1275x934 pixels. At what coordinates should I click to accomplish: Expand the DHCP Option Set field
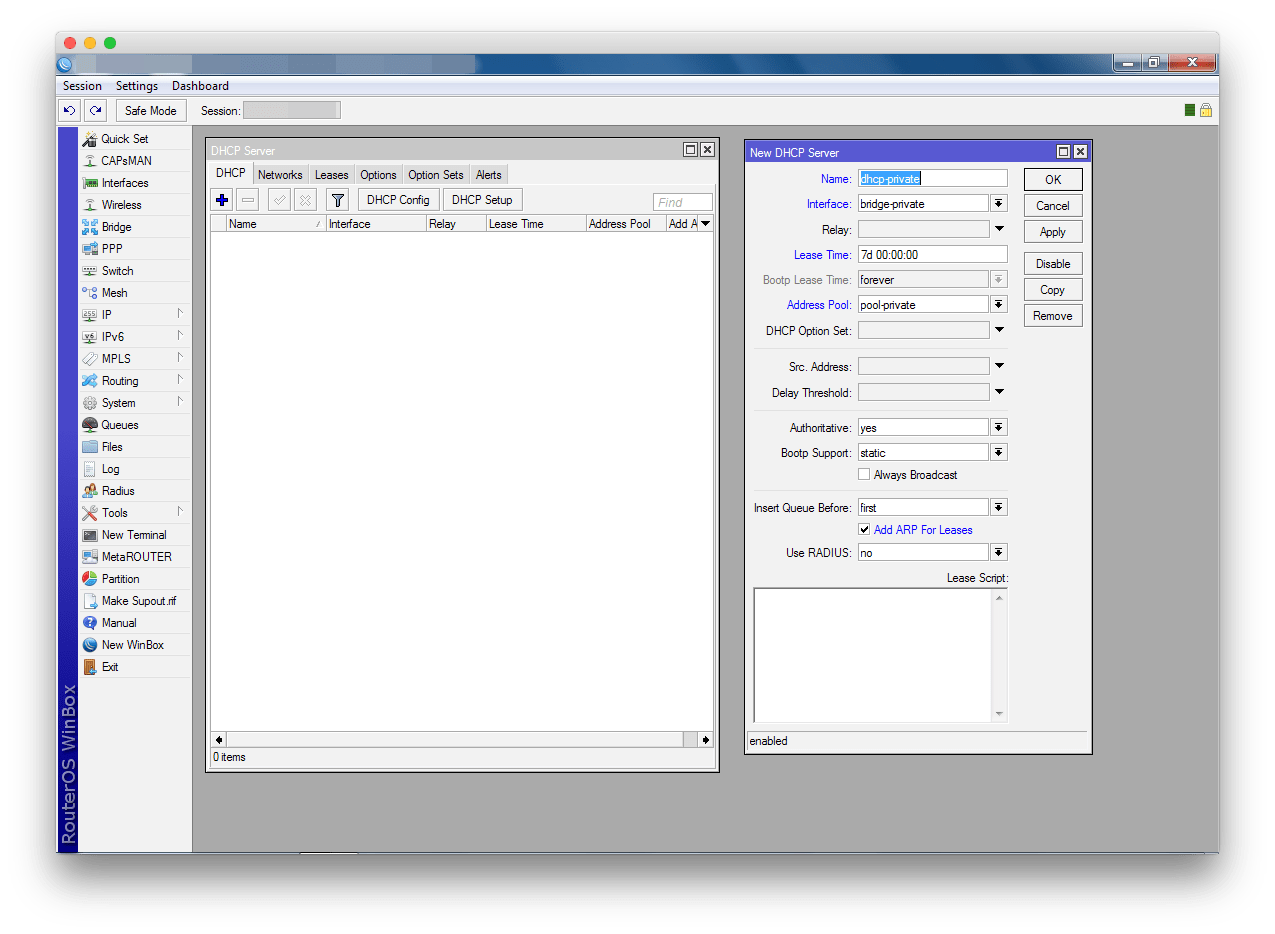(x=998, y=330)
